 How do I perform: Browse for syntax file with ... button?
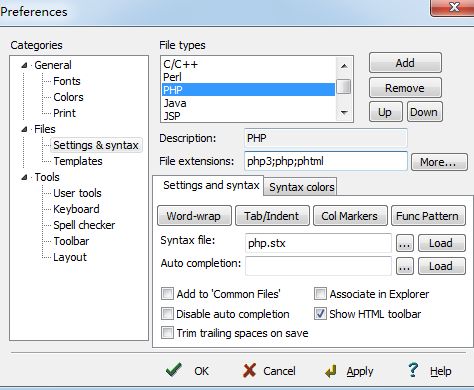pos(405,243)
